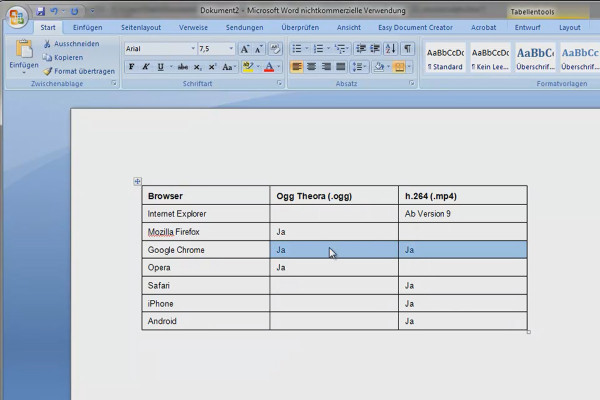Click the Kopieren button
This screenshot has height=400, width=600.
[63, 57]
